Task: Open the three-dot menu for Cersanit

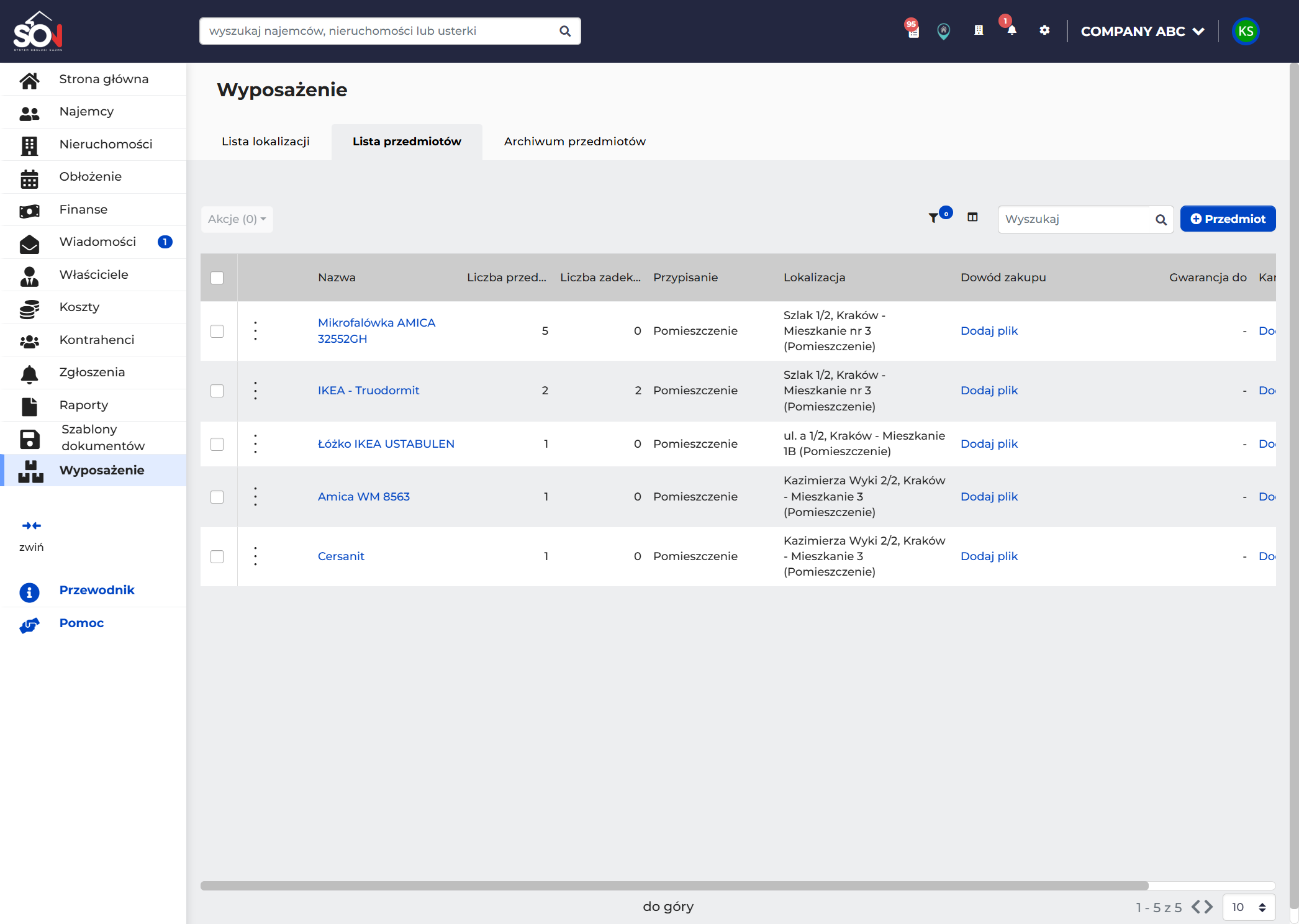Action: [x=255, y=556]
